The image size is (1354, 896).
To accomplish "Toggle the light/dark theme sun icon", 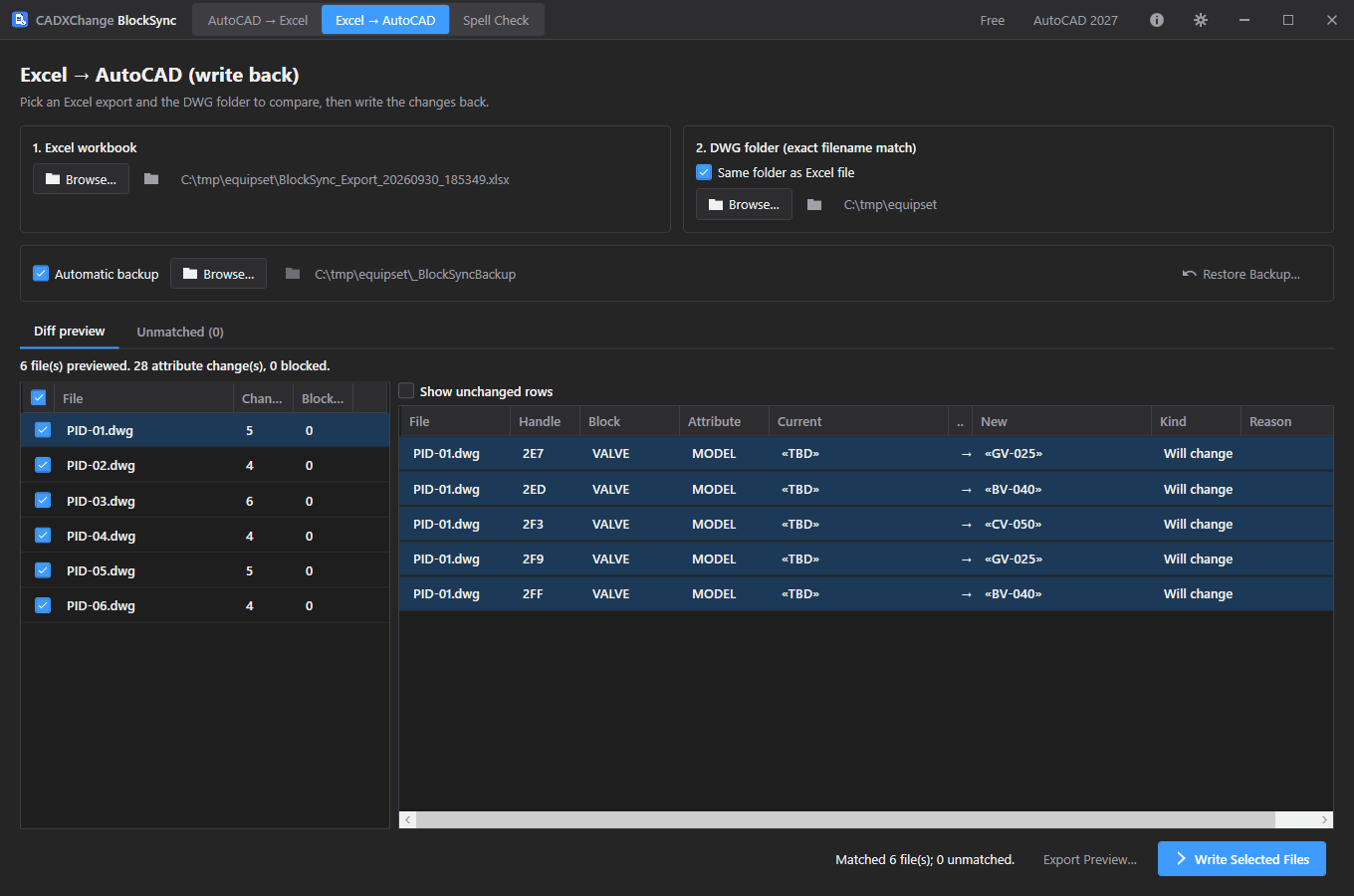I will pyautogui.click(x=1201, y=20).
